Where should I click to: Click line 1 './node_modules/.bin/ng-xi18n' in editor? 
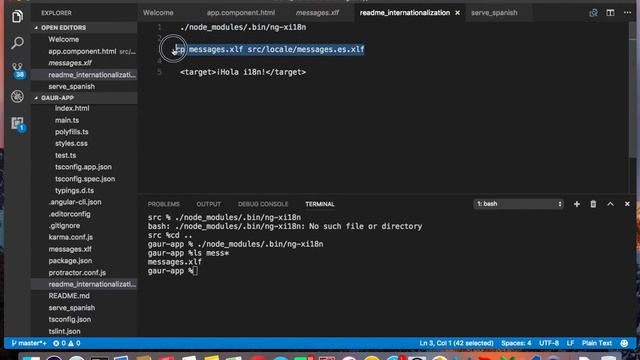[243, 27]
